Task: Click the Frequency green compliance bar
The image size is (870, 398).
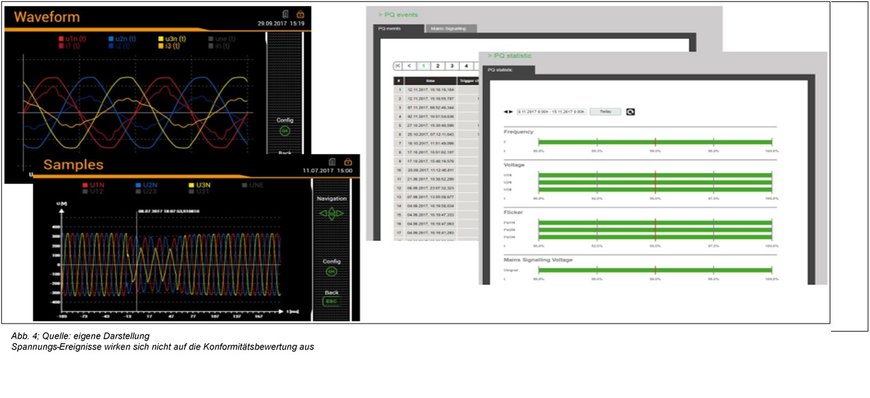Action: click(655, 143)
